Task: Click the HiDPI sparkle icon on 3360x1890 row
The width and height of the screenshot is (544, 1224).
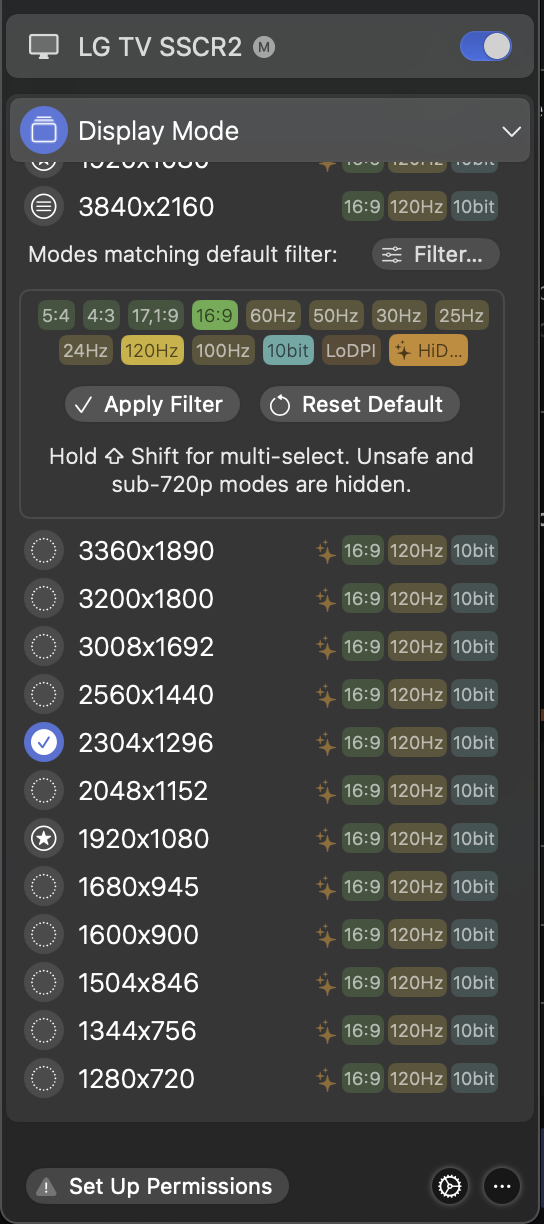Action: 326,550
